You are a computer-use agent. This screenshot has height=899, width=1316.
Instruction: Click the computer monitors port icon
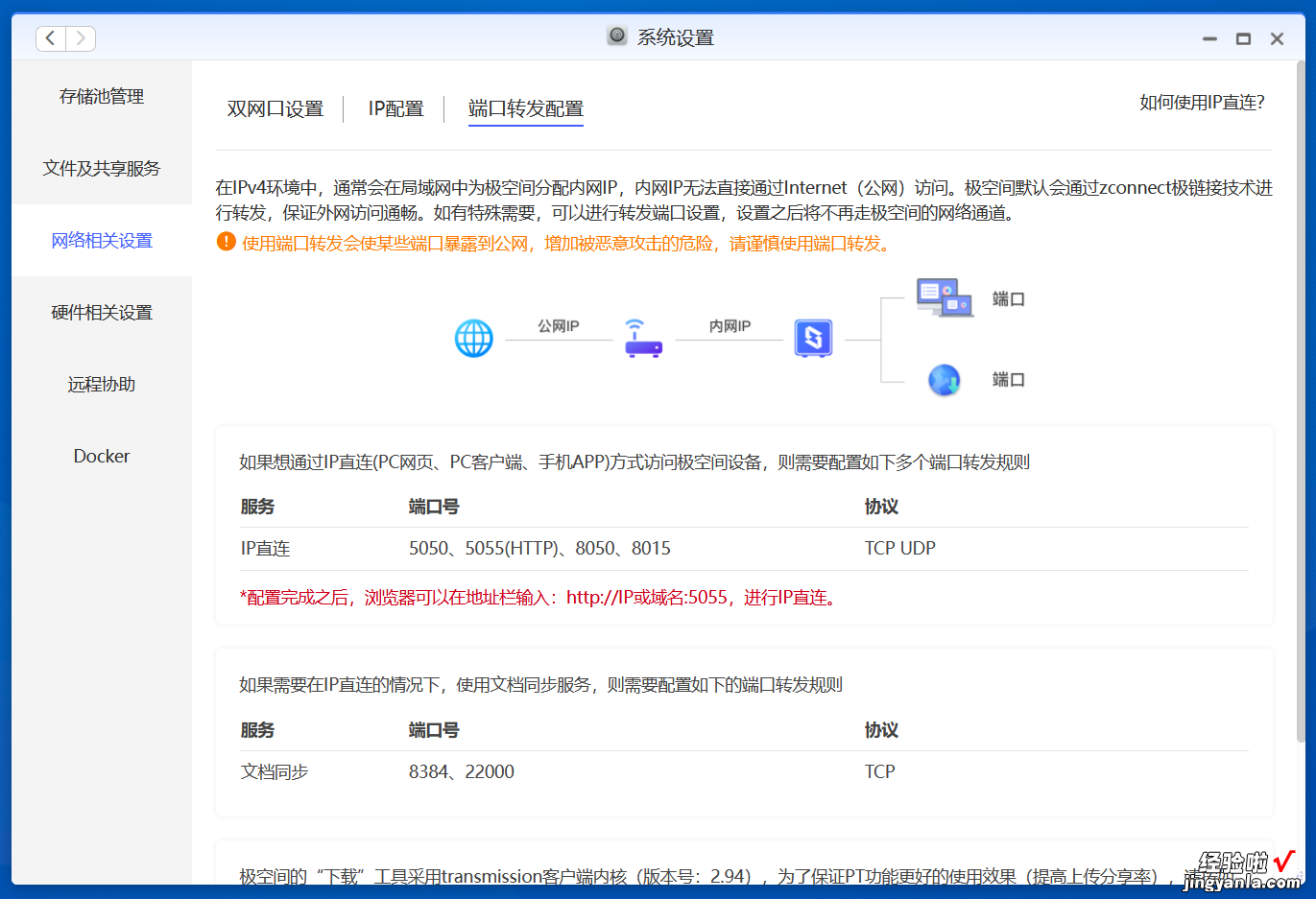945,298
